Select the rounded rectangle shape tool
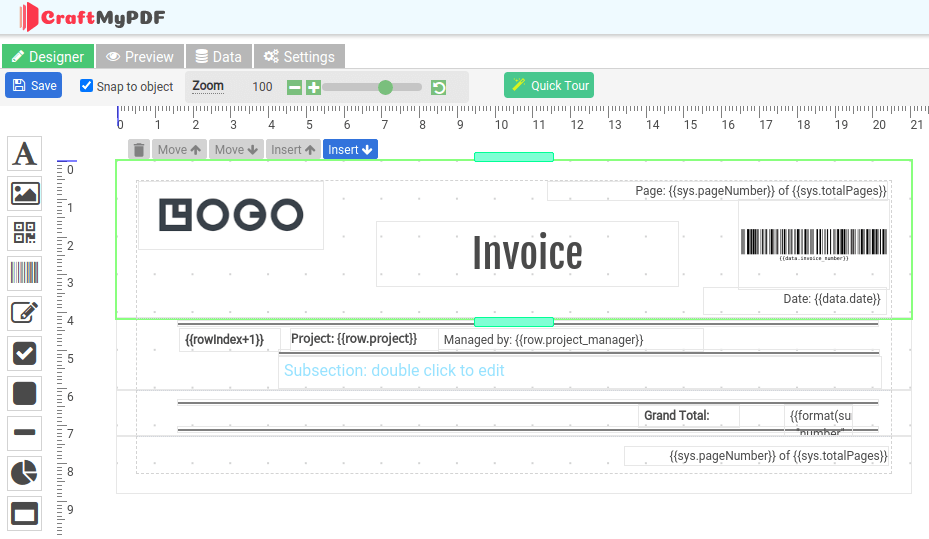Viewport: 929px width, 539px height. [x=24, y=393]
